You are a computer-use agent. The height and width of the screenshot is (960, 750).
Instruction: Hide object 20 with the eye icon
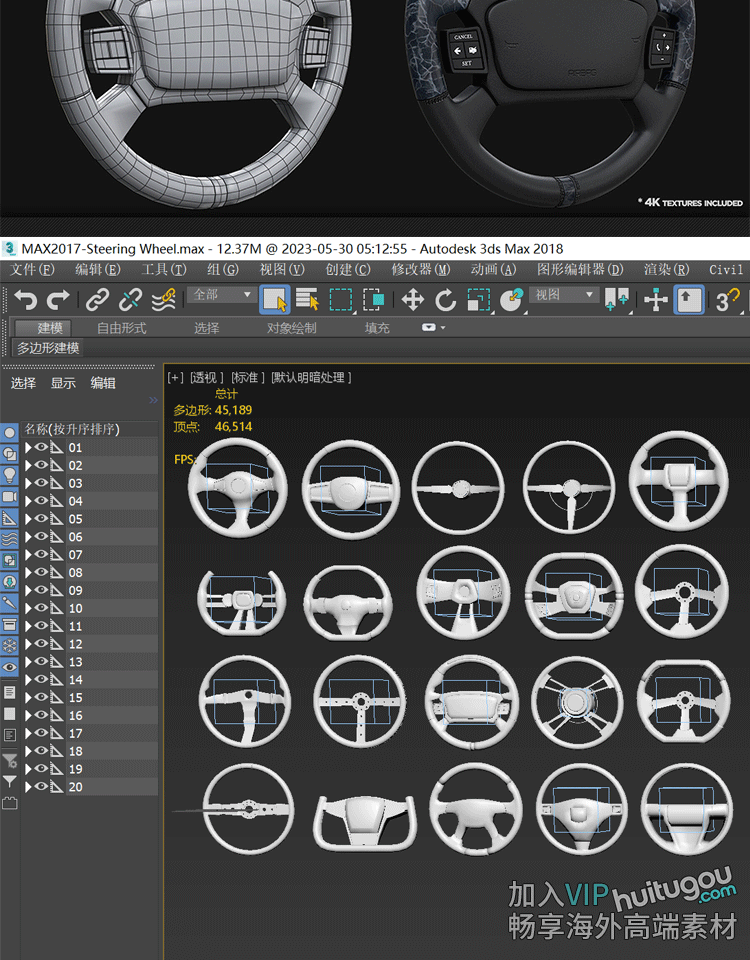point(42,787)
